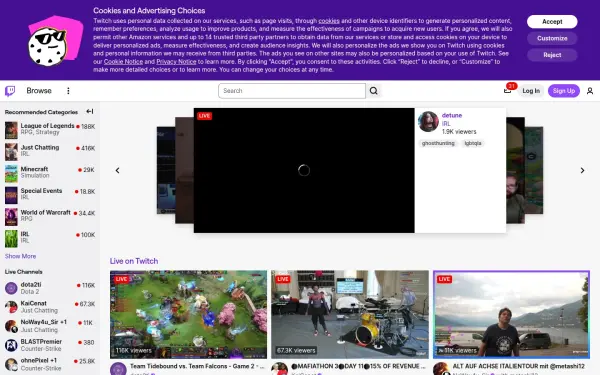The width and height of the screenshot is (600, 375).
Task: Open Minecraft category thumbnail icon
Action: tap(11, 173)
